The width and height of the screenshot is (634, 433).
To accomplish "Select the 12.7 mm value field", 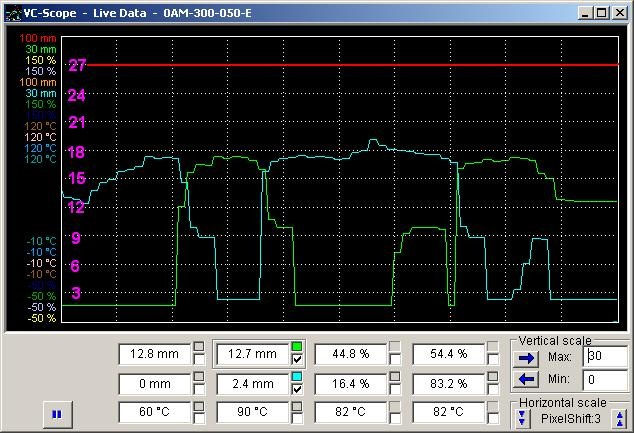I will pos(252,354).
